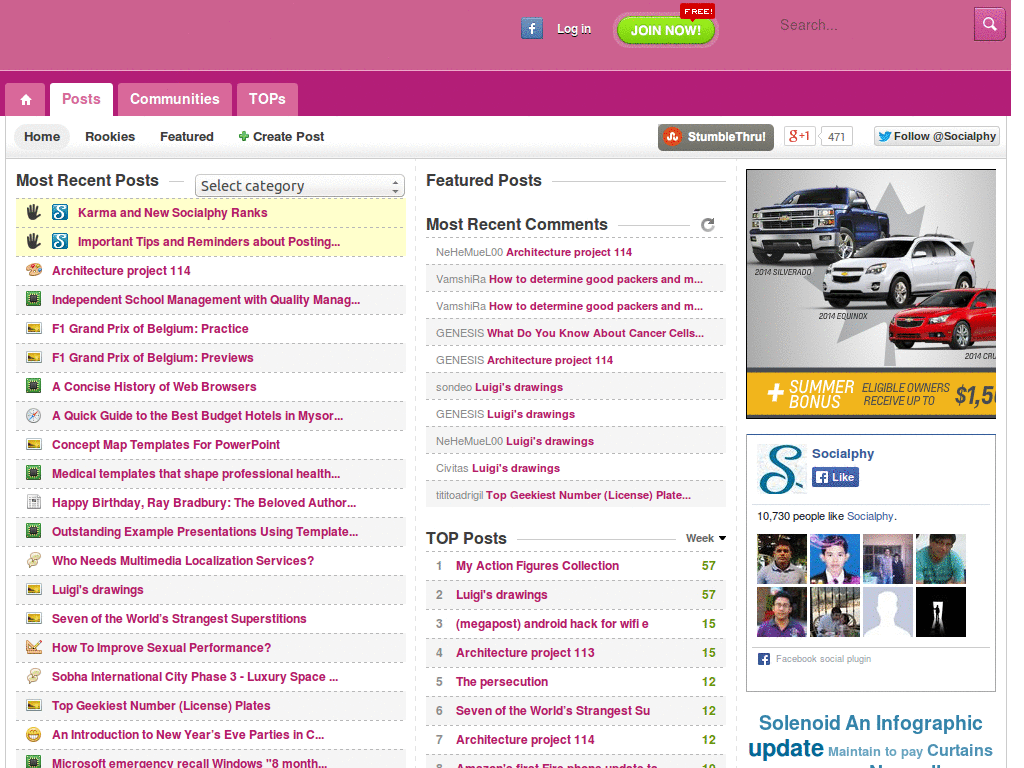Open Seven of the World's Strangest Superstitions post
The height and width of the screenshot is (768, 1024).
click(x=179, y=618)
